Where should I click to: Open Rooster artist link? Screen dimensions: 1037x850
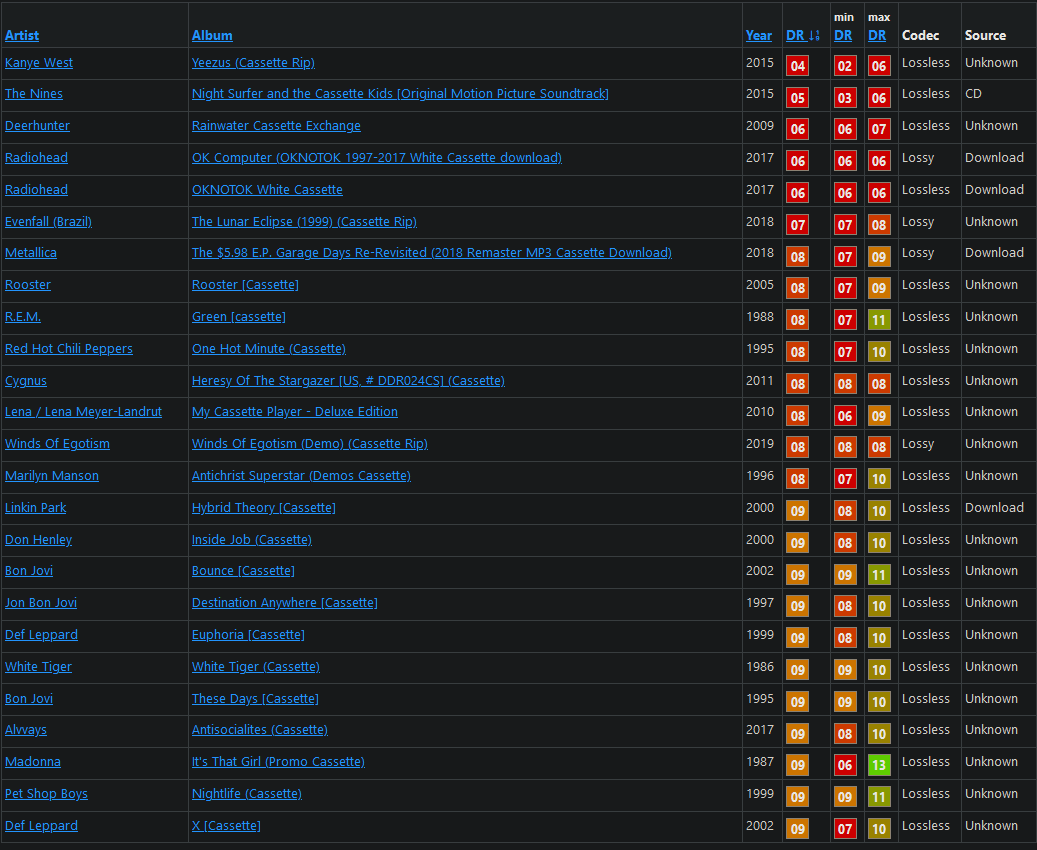28,284
